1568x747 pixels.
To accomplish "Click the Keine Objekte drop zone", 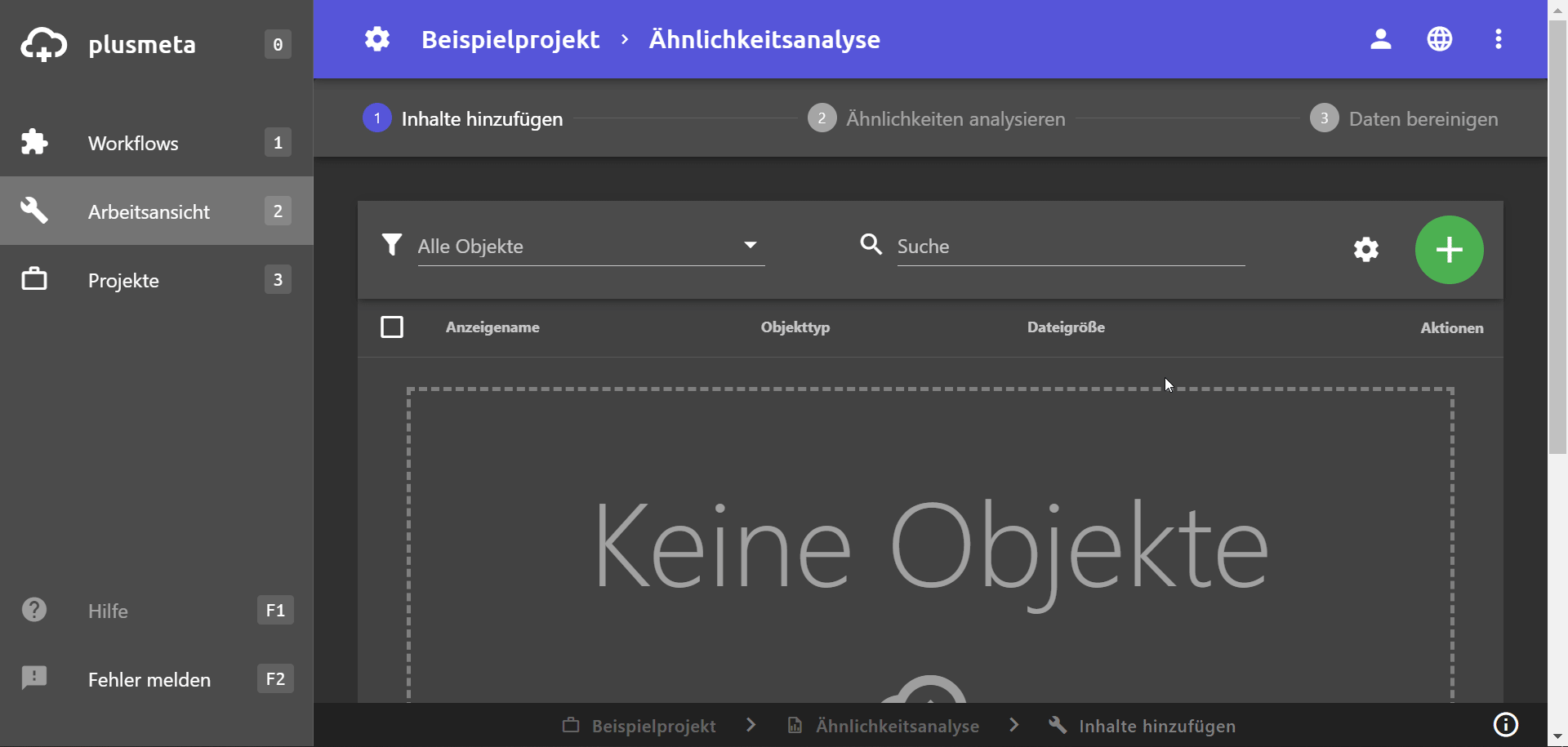I will coord(930,545).
